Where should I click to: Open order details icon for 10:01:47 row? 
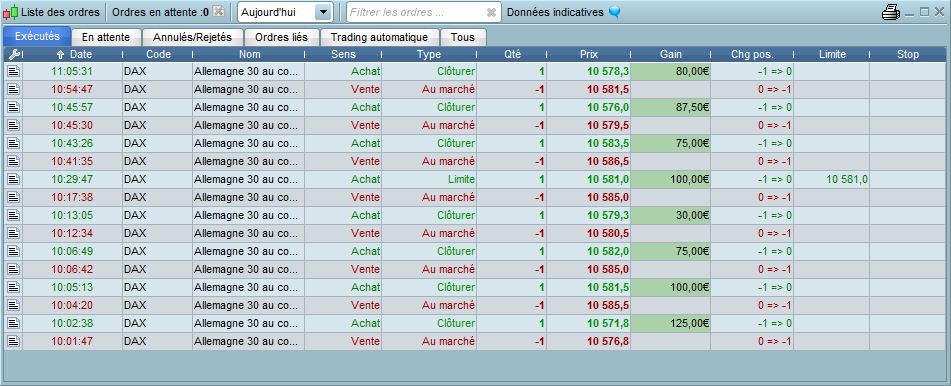coord(13,341)
